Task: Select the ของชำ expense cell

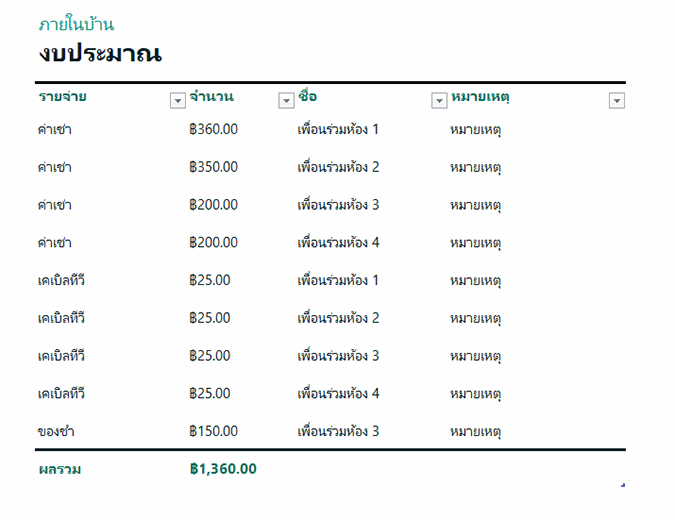Action: (56, 431)
